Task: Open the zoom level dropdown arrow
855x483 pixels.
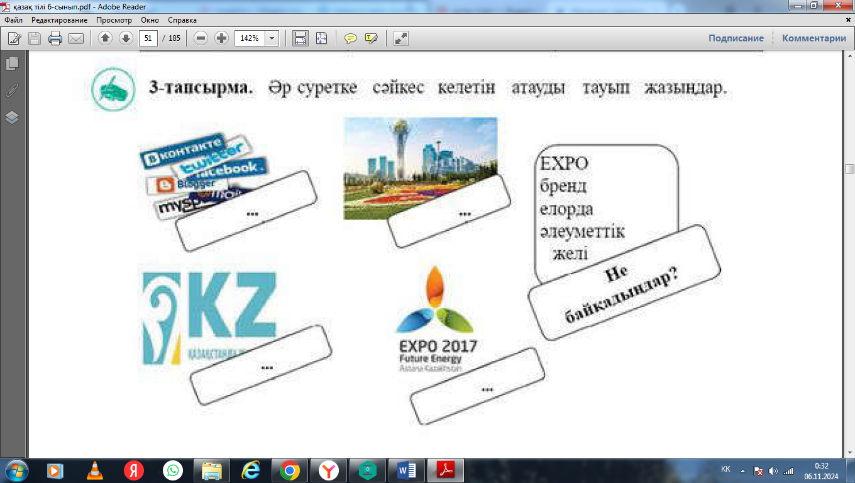Action: coord(272,38)
